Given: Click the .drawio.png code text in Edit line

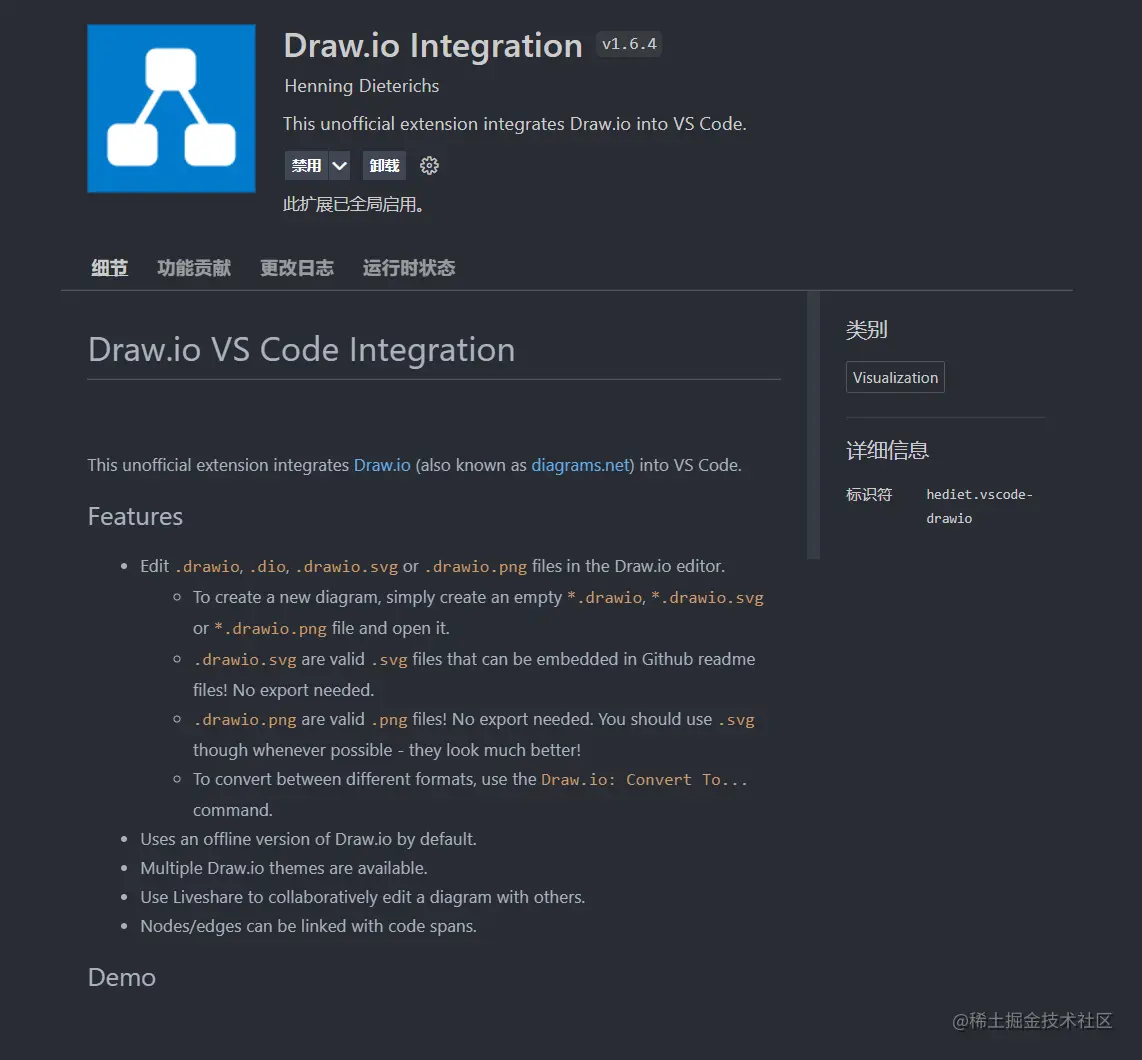Looking at the screenshot, I should click(x=476, y=567).
